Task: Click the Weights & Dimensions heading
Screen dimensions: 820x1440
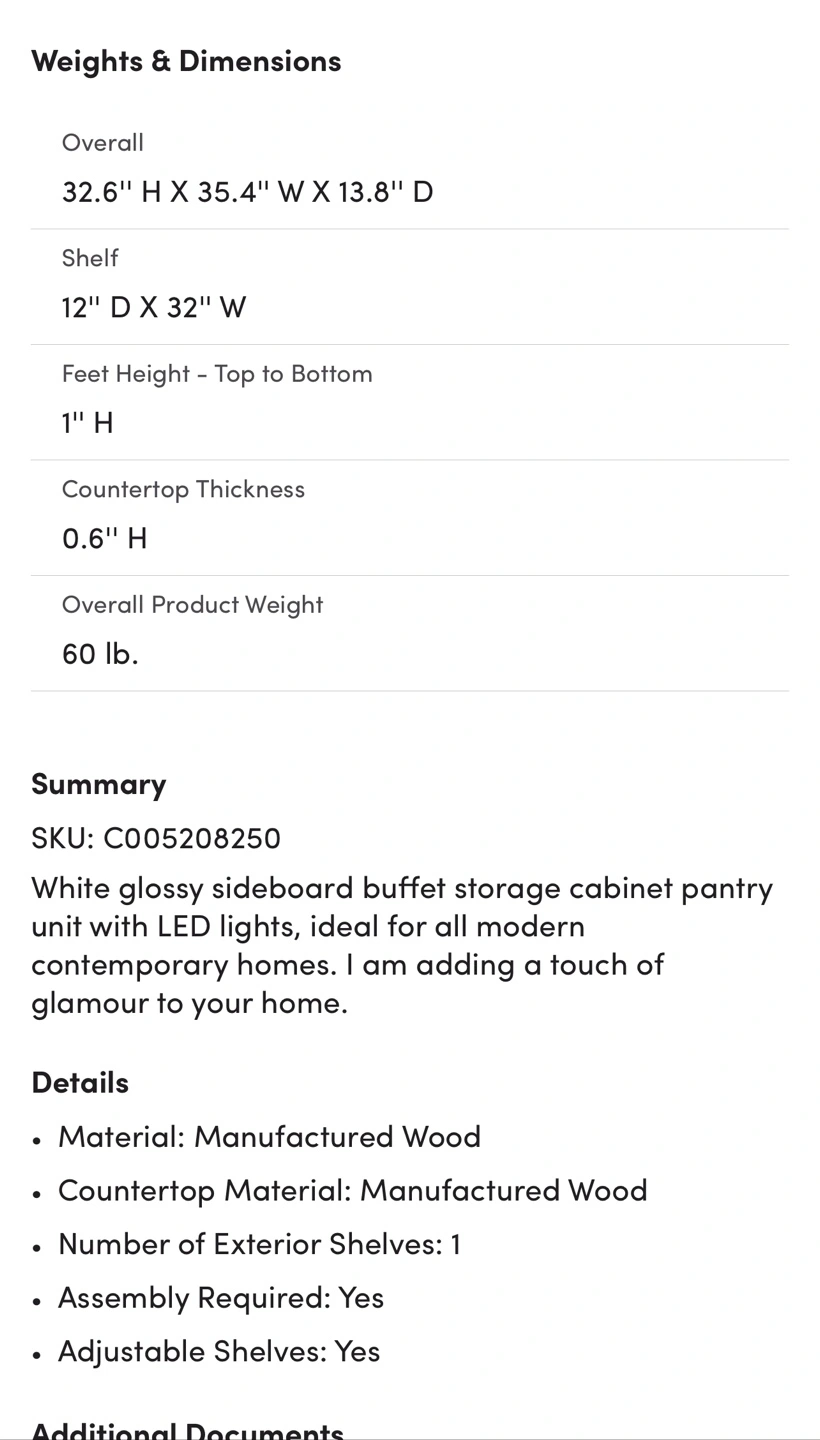Action: 186,61
